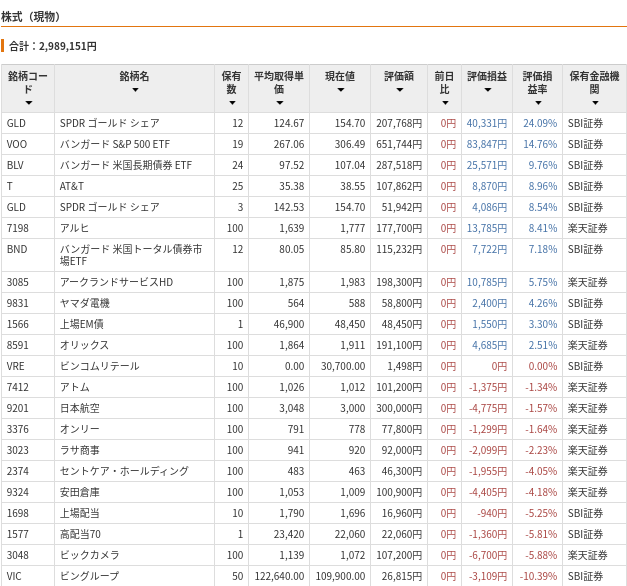Click the ビングループ stock name

(90, 576)
